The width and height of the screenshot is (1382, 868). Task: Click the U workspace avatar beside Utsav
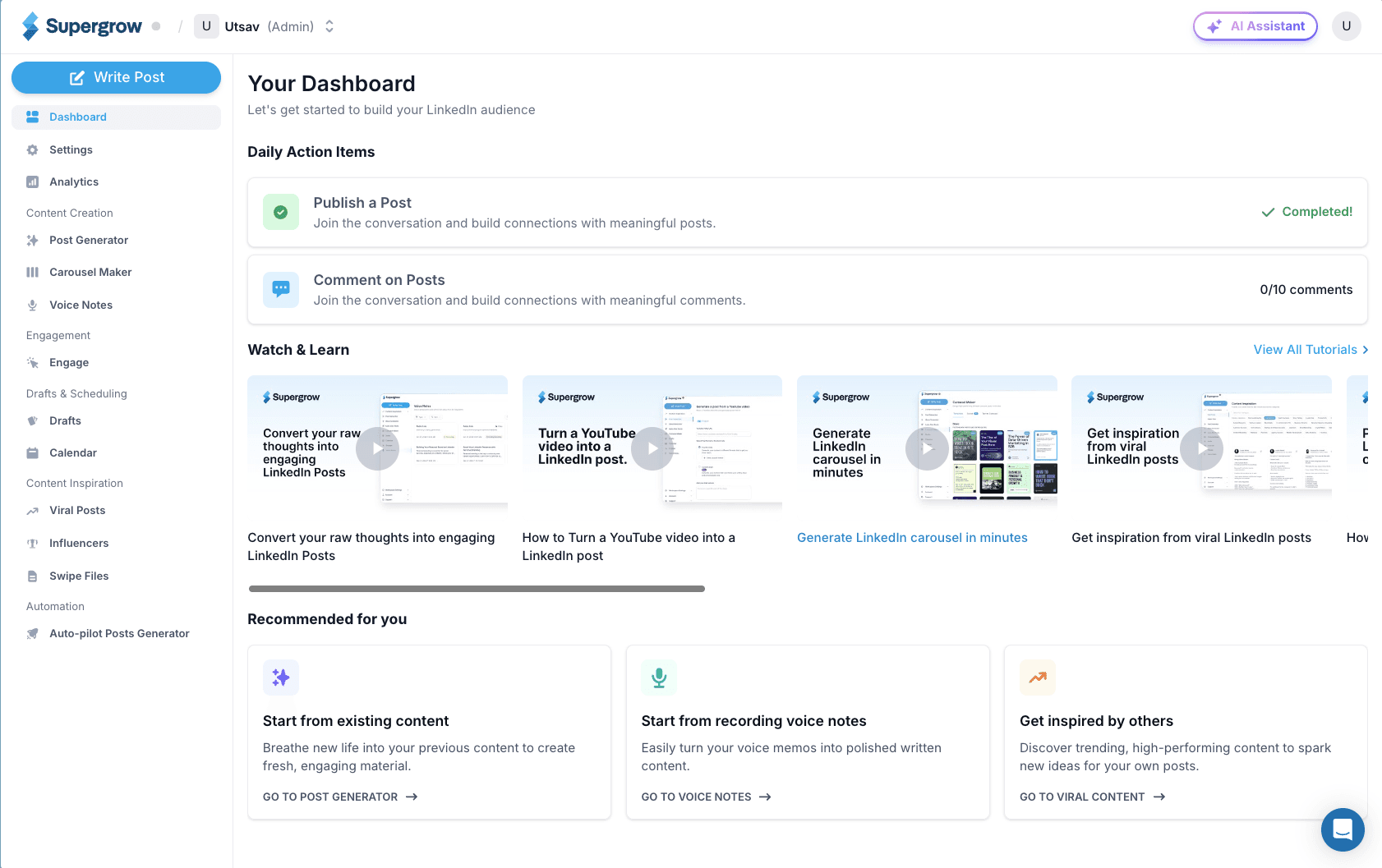pyautogui.click(x=206, y=26)
